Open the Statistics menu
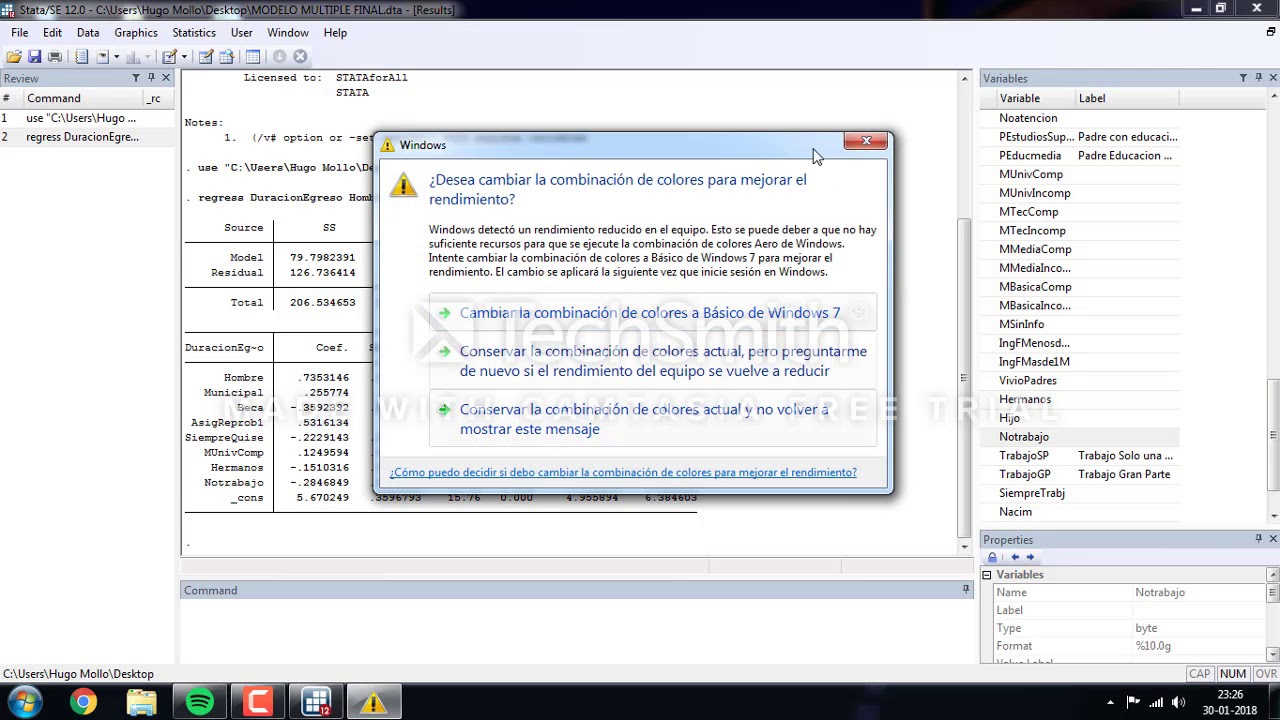This screenshot has height=720, width=1280. click(194, 32)
